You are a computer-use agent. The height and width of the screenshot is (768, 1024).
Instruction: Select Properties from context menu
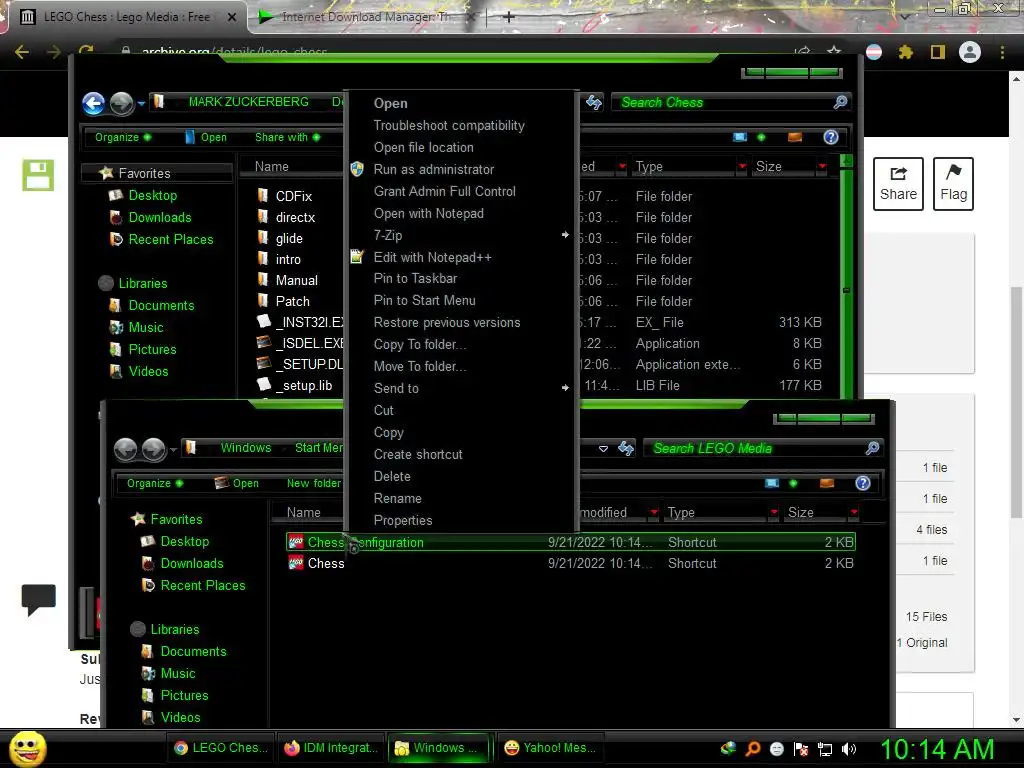(403, 520)
